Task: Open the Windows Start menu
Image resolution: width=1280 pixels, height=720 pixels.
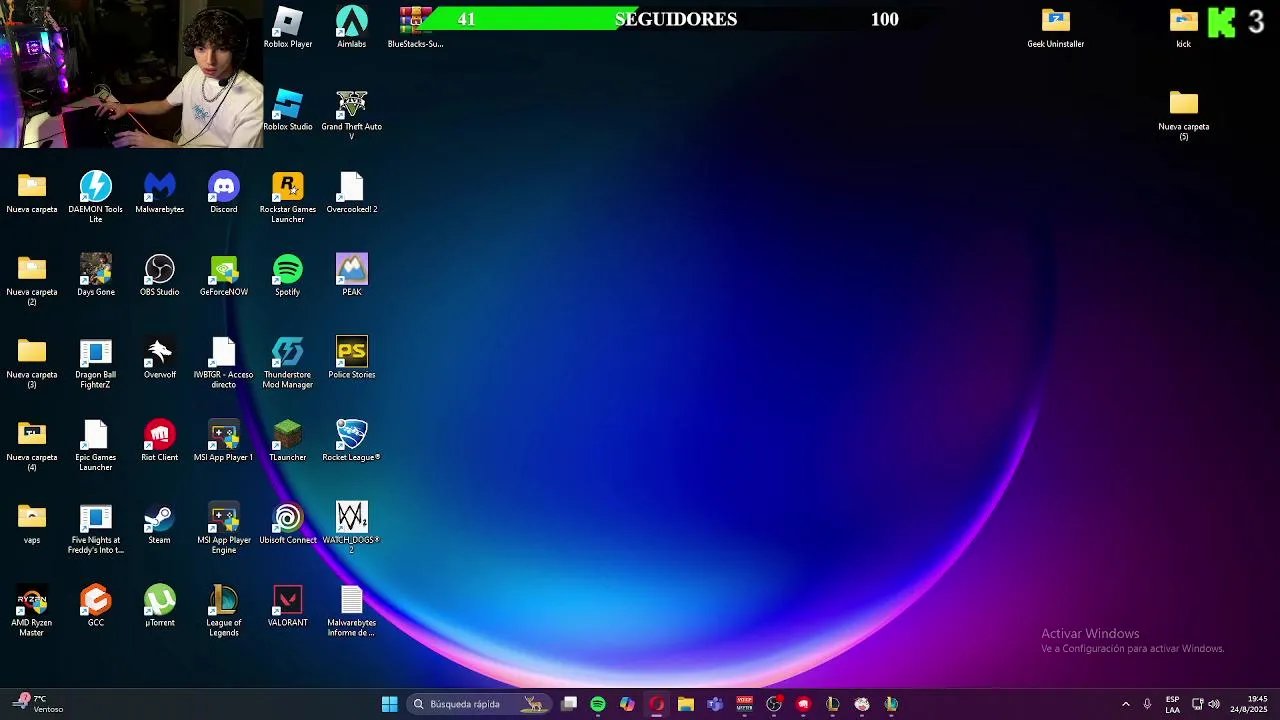Action: [390, 704]
